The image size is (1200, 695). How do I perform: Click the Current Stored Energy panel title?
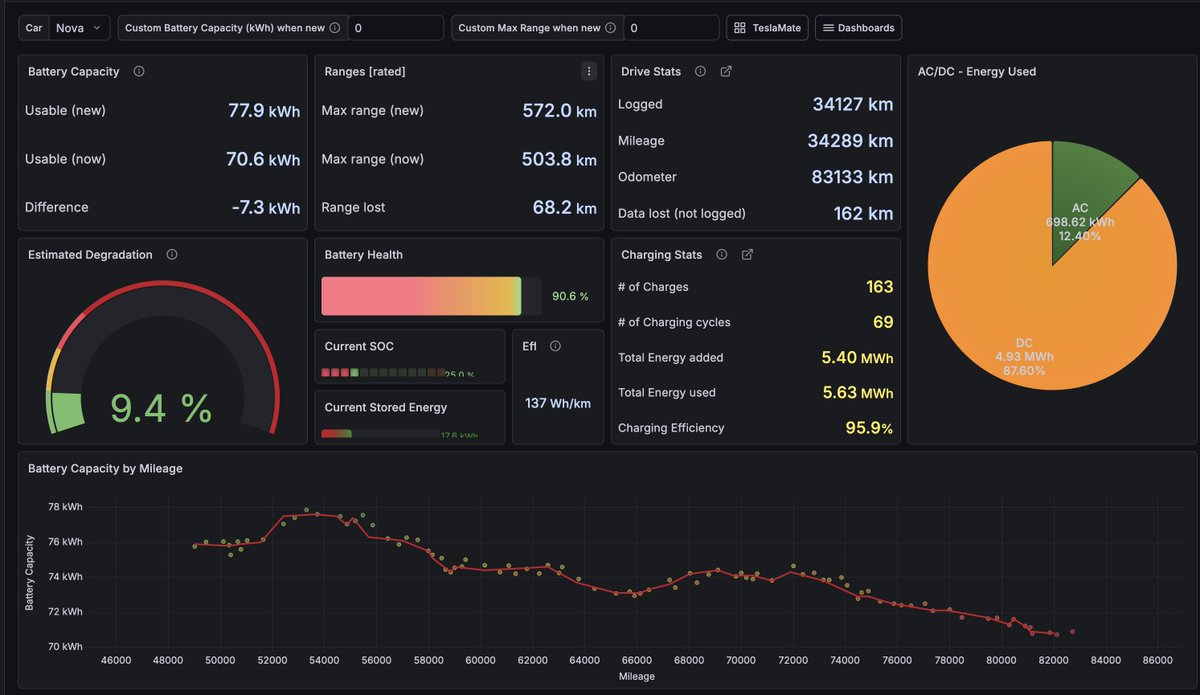[x=386, y=407]
